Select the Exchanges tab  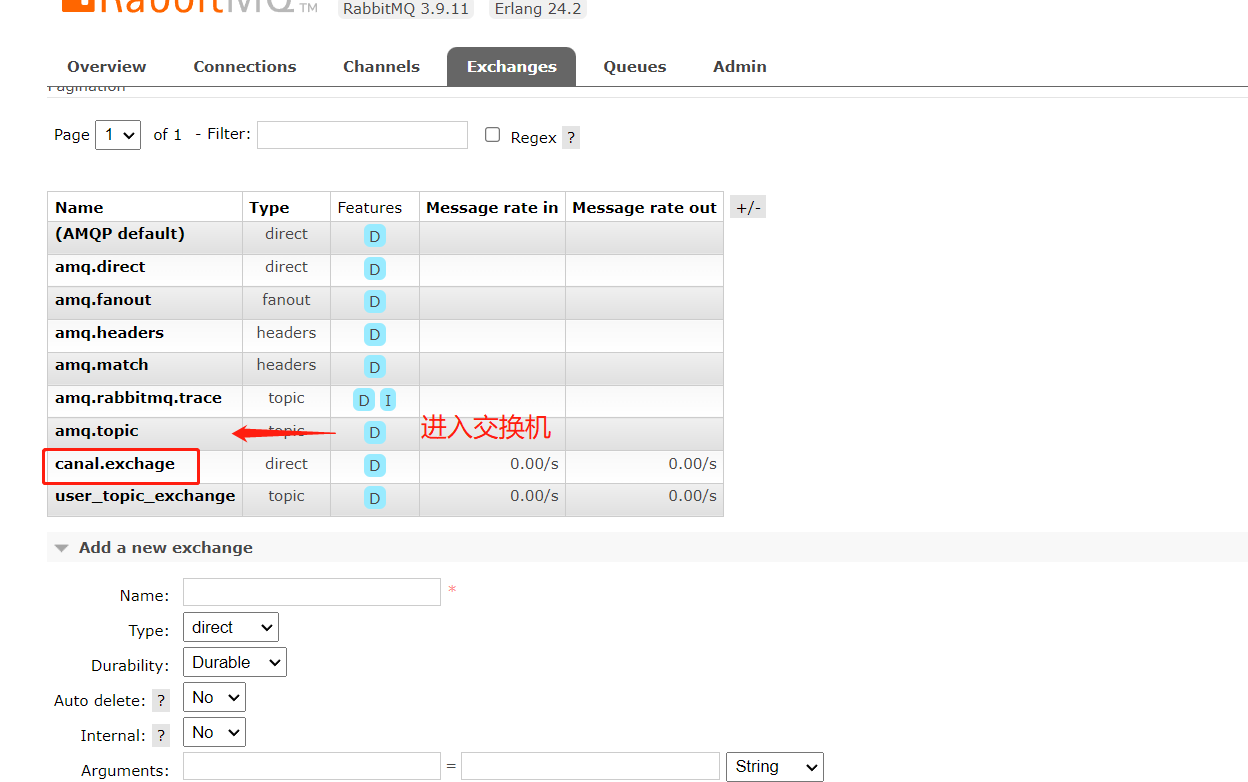(511, 67)
